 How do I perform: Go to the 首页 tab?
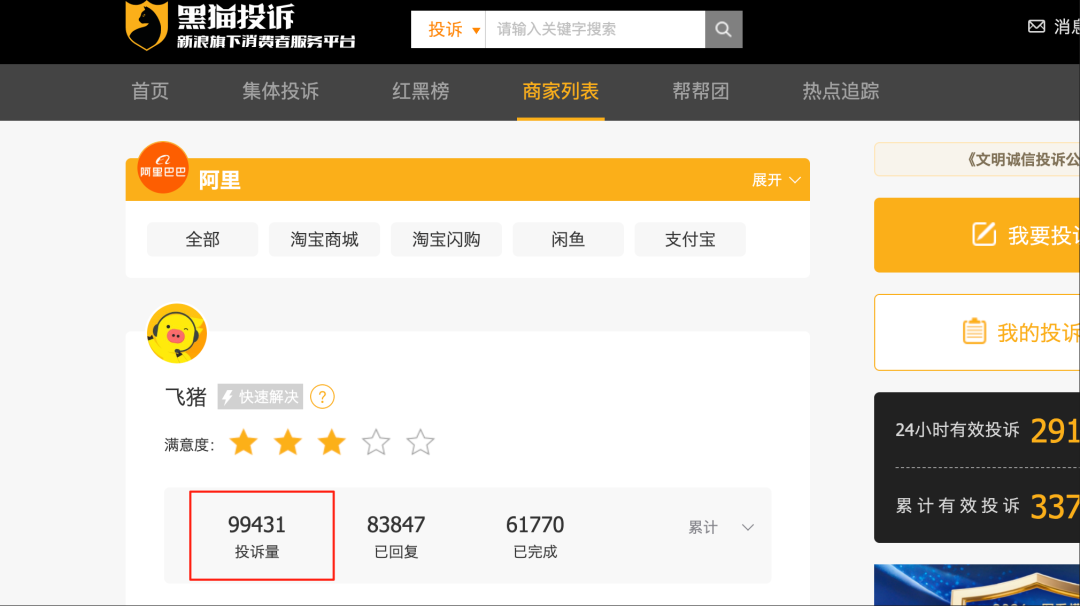coord(150,92)
